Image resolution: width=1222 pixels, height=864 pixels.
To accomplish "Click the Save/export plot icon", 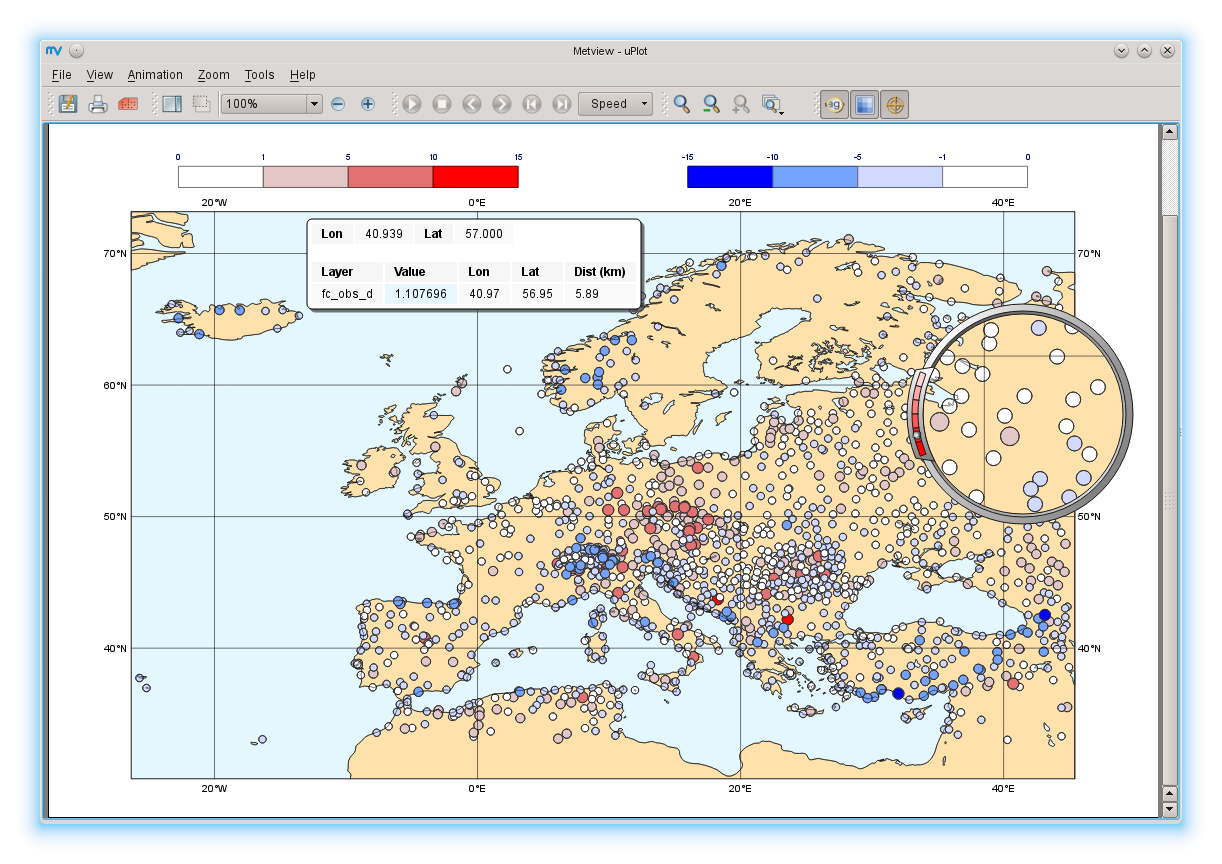I will tap(68, 103).
